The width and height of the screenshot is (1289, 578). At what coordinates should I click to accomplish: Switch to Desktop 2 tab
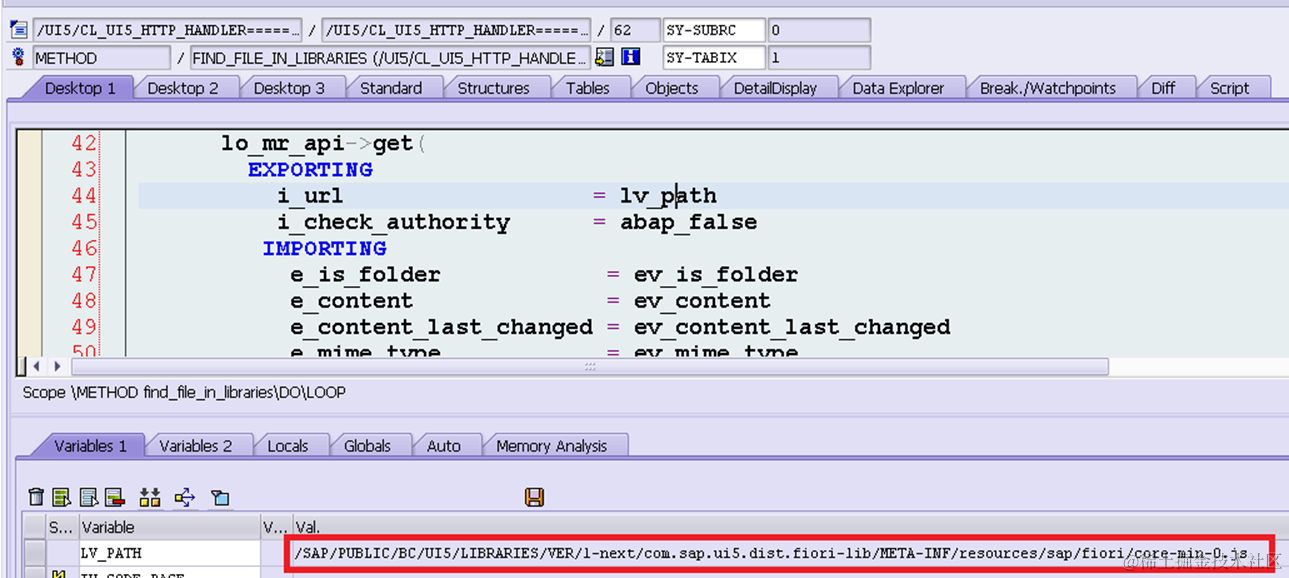(x=183, y=88)
